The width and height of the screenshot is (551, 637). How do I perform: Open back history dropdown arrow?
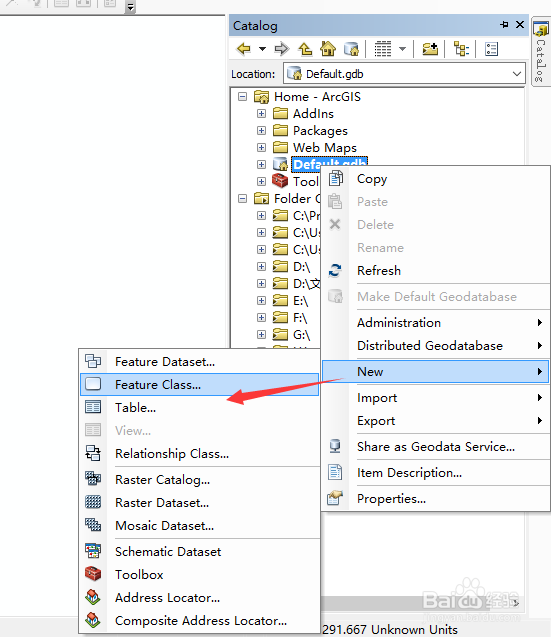tap(262, 49)
